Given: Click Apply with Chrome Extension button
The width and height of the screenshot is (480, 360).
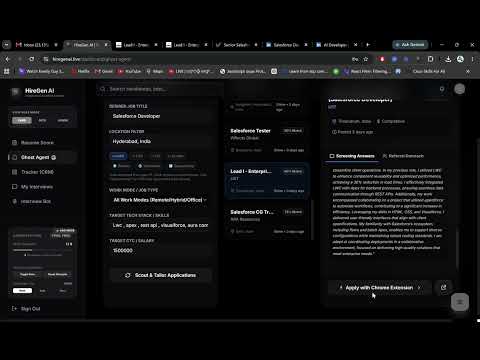Looking at the screenshot, I should tap(379, 287).
